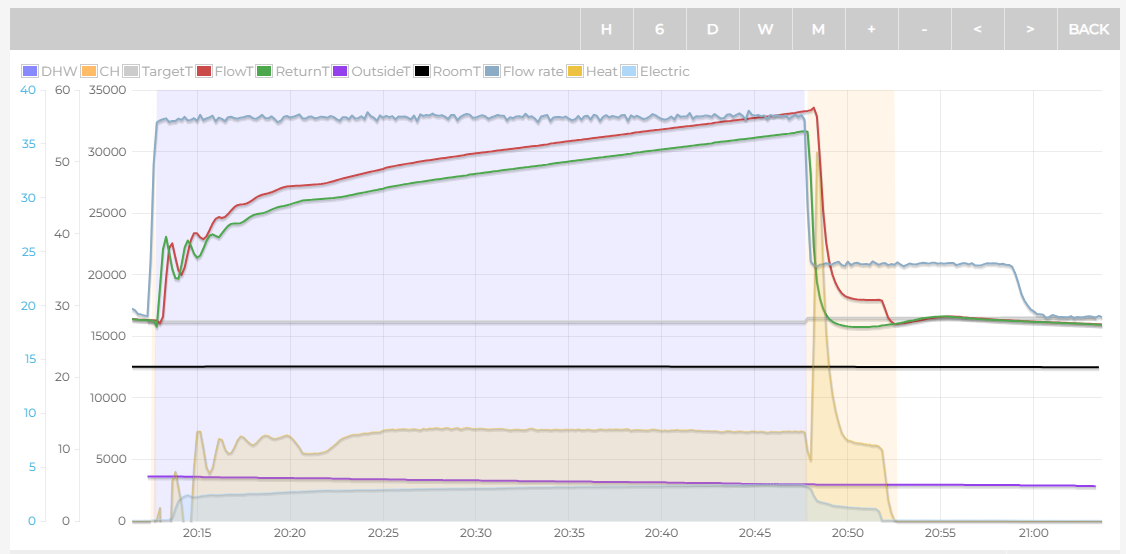The image size is (1126, 554).
Task: Toggle the DHW series in legend
Action: [49, 72]
